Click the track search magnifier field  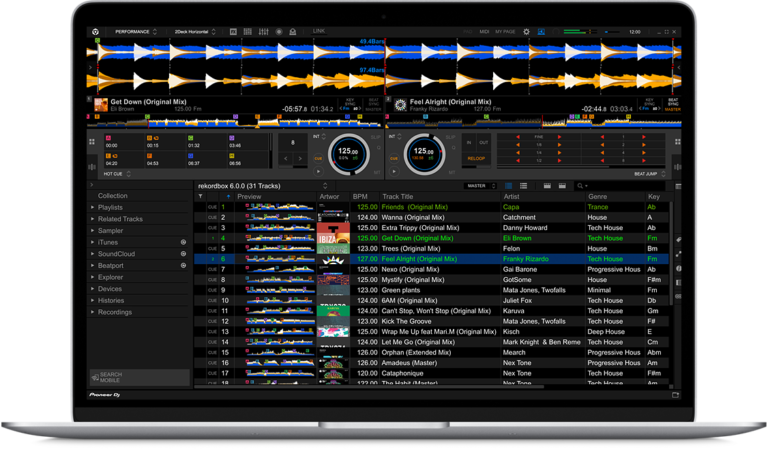620,186
